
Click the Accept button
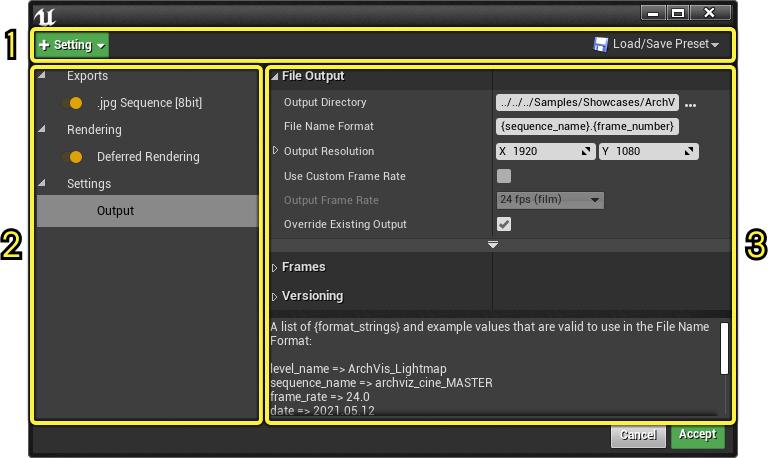[697, 435]
